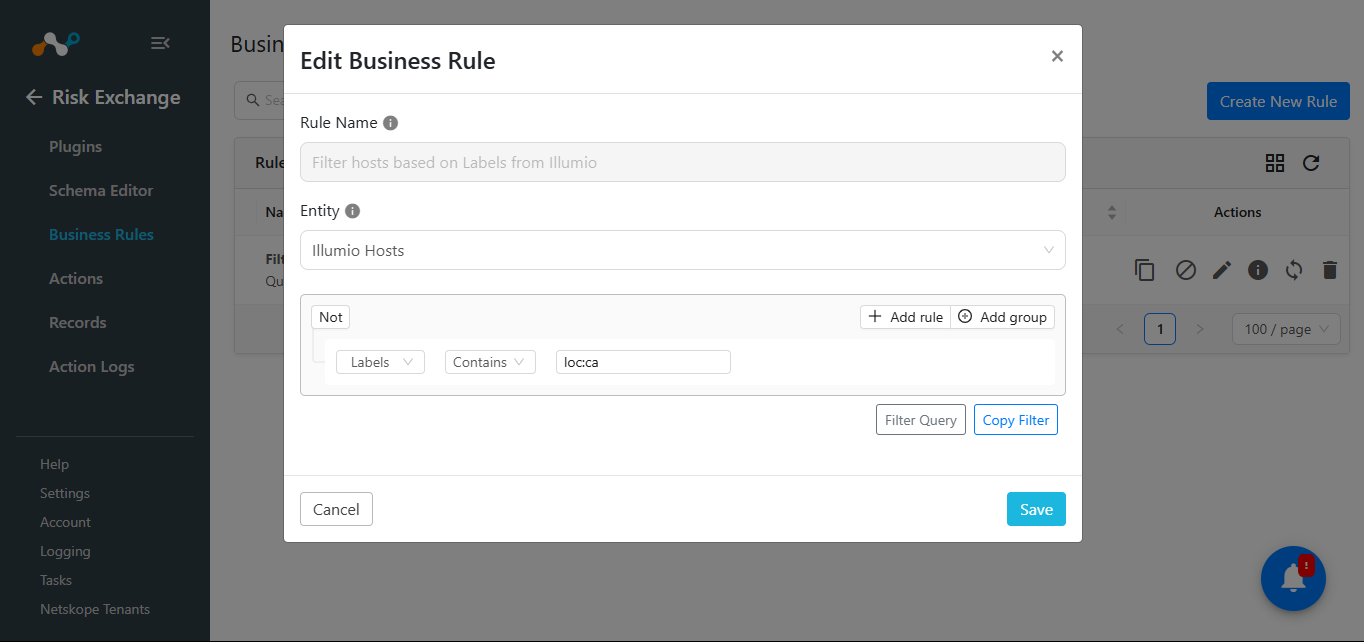Toggle the Not condition
The image size is (1364, 642).
pos(330,317)
